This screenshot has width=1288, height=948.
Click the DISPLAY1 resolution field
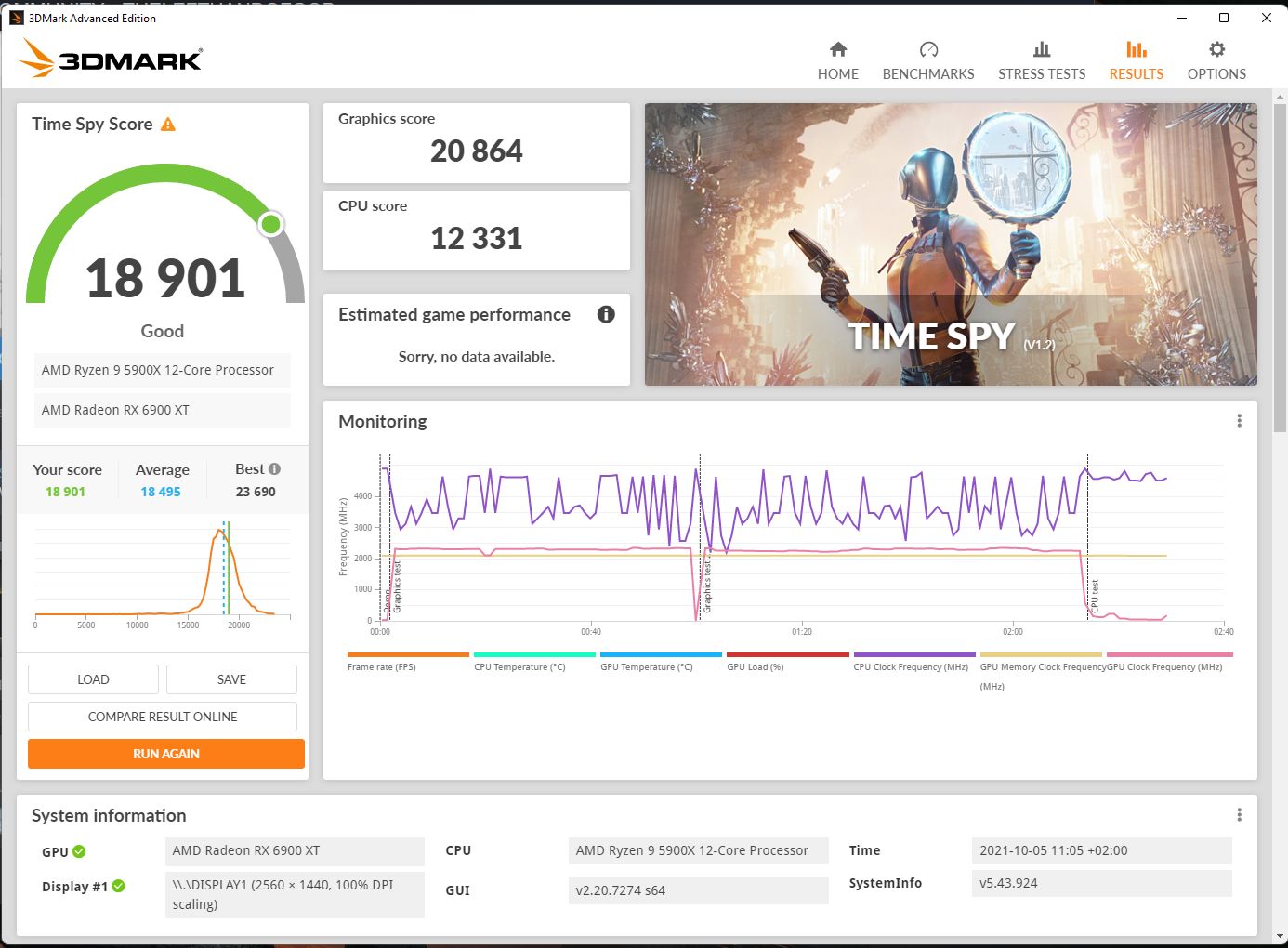[x=295, y=894]
